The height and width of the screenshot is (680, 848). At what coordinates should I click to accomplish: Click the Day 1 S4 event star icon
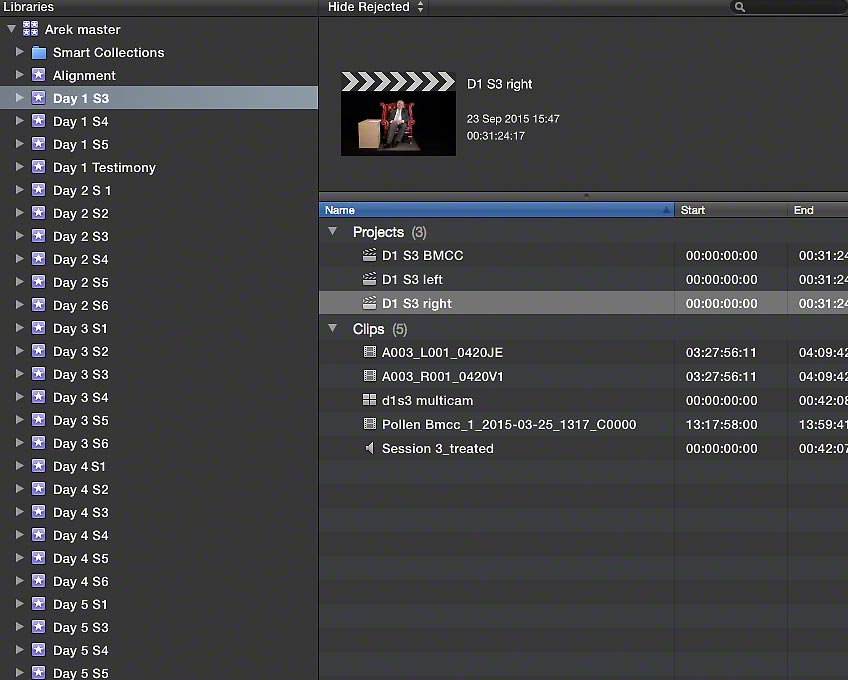click(38, 121)
